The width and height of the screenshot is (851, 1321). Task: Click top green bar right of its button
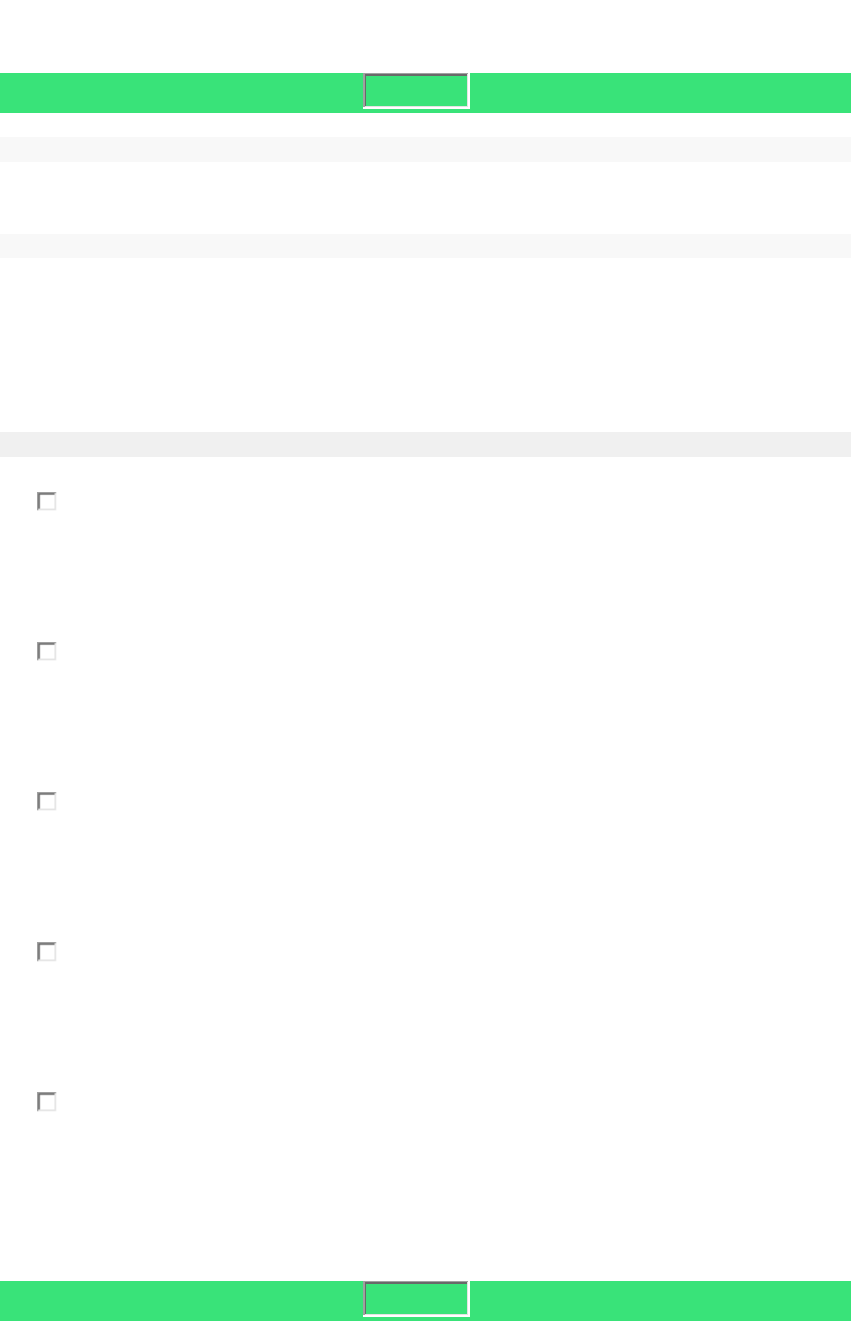pos(660,92)
